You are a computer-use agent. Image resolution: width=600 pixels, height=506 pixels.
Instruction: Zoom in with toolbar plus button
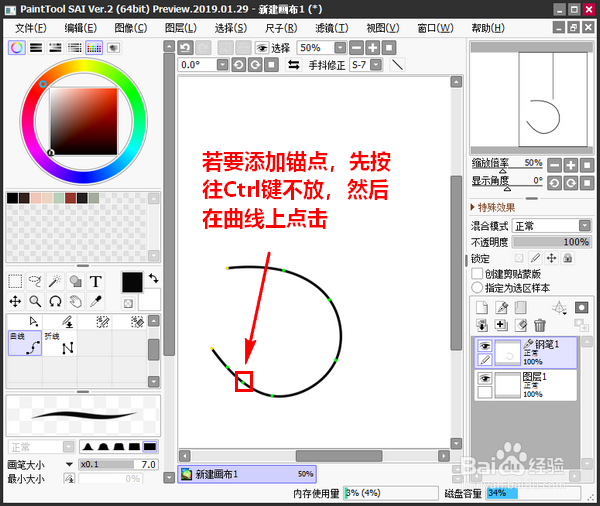pos(373,48)
